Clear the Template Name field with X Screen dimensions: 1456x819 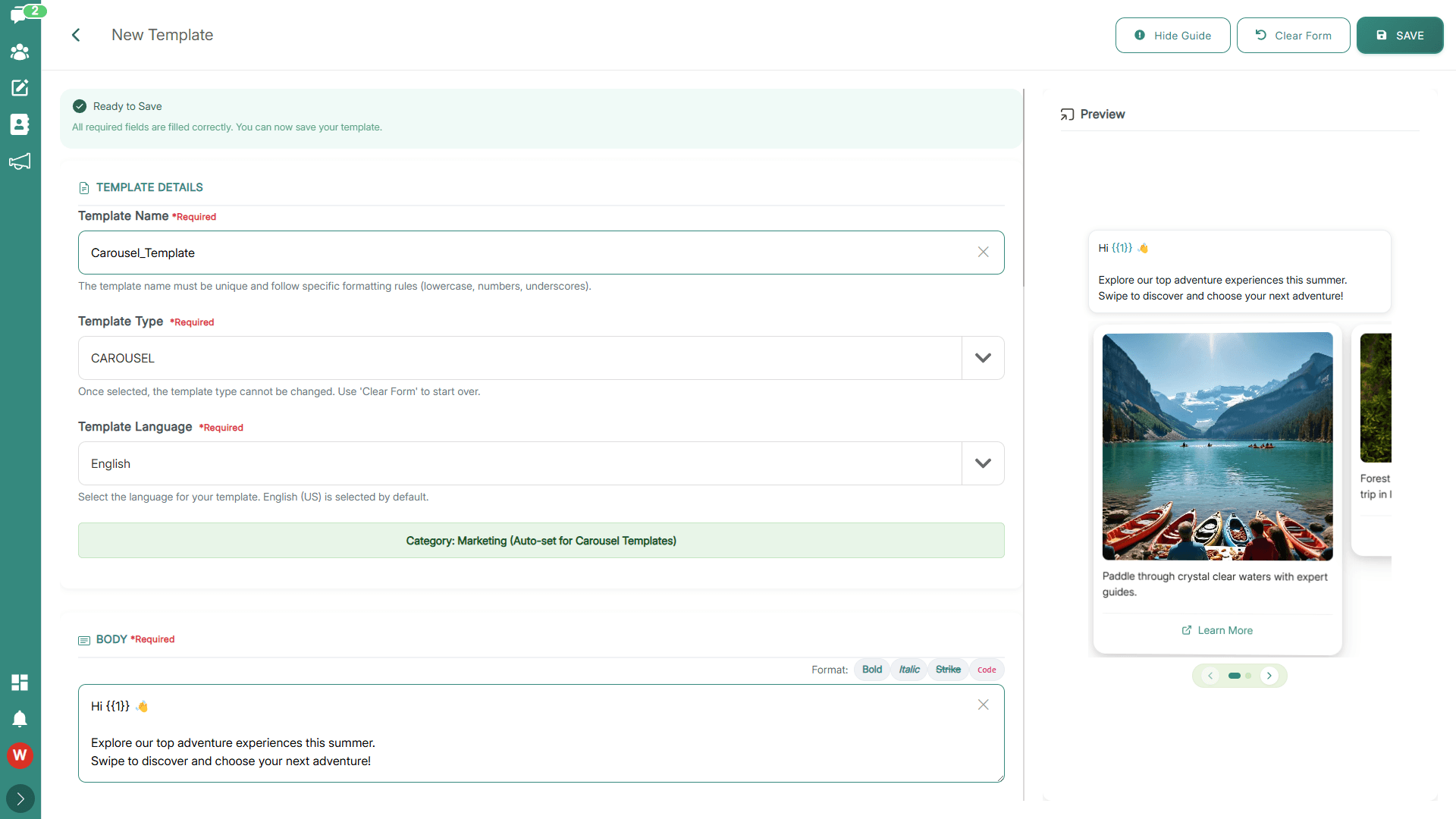pos(983,253)
